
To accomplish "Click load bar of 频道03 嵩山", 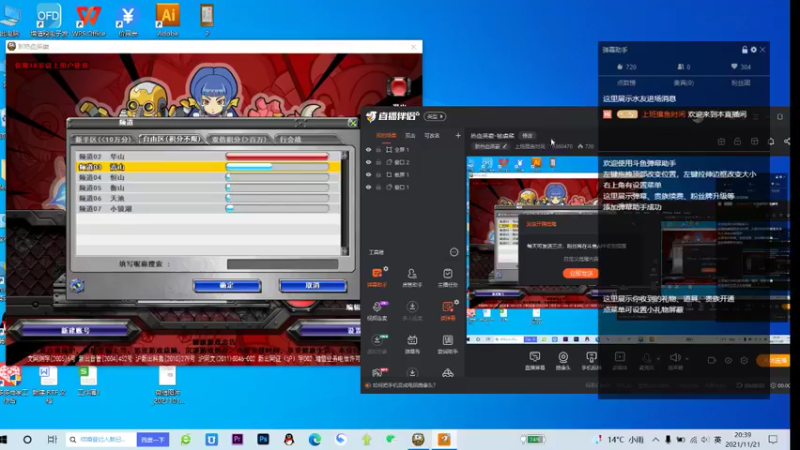I will 277,167.
